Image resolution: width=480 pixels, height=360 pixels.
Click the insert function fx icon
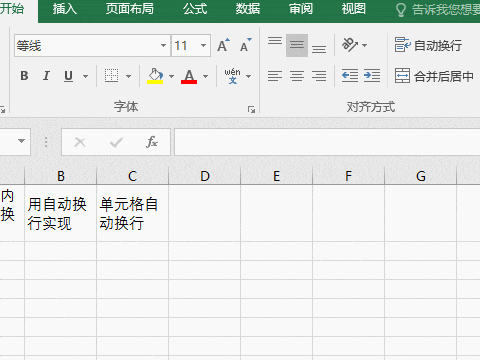(152, 142)
